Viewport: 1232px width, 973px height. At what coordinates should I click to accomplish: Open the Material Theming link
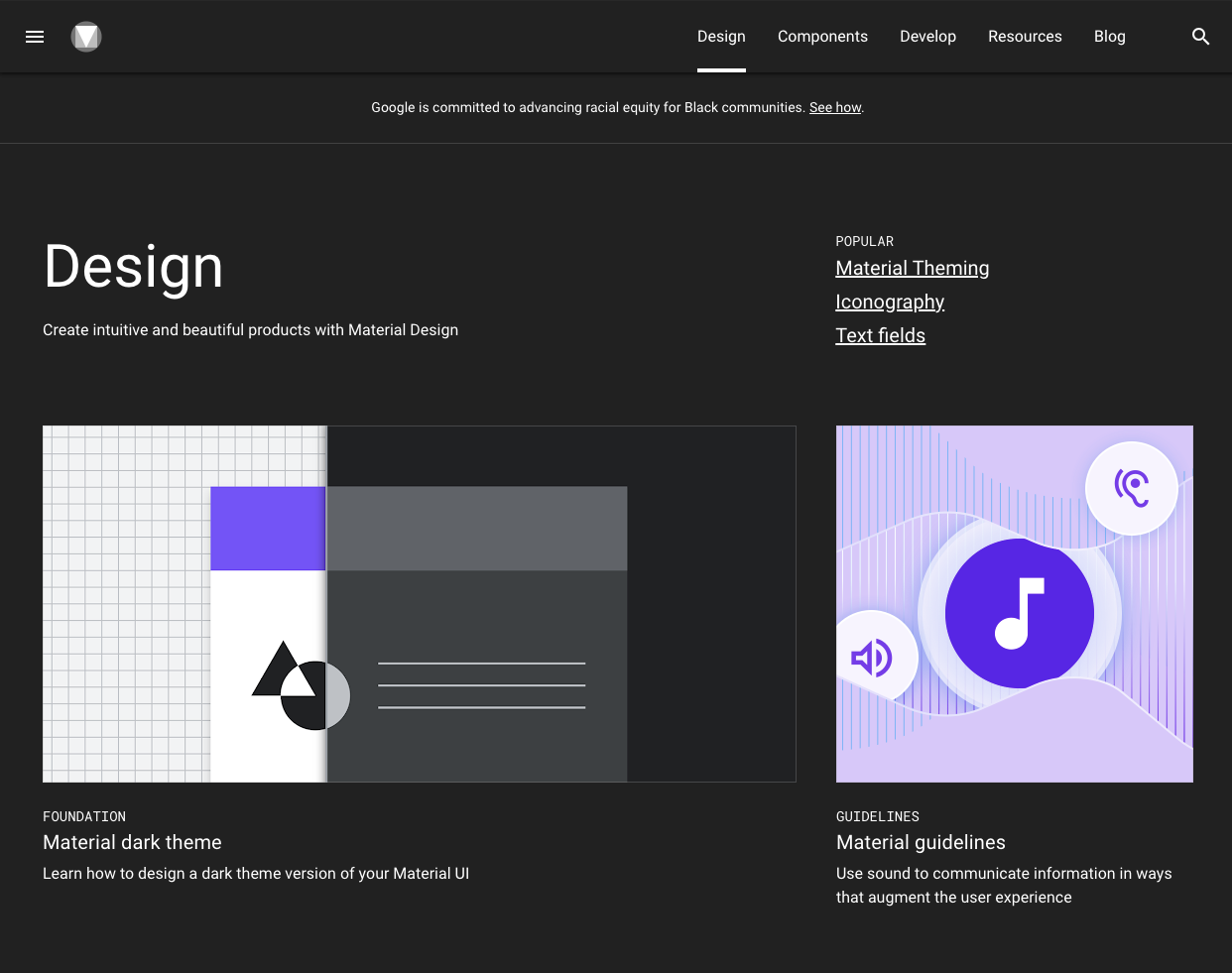913,268
